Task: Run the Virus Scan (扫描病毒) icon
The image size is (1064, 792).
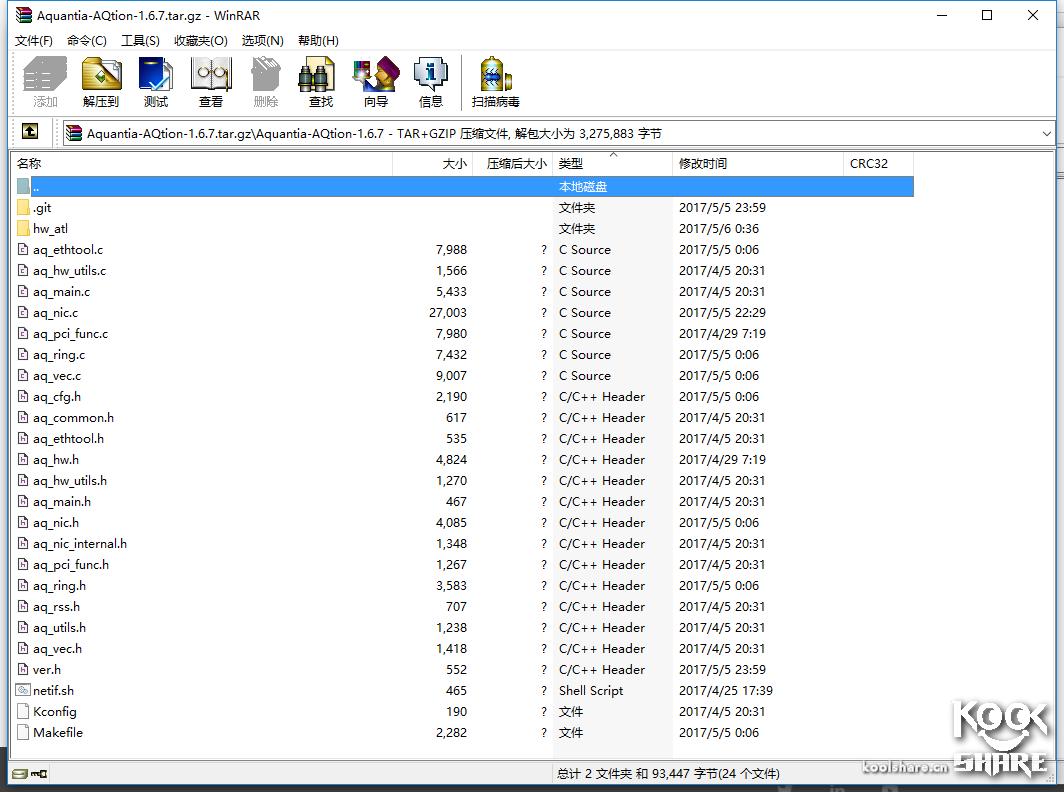Action: tap(496, 82)
